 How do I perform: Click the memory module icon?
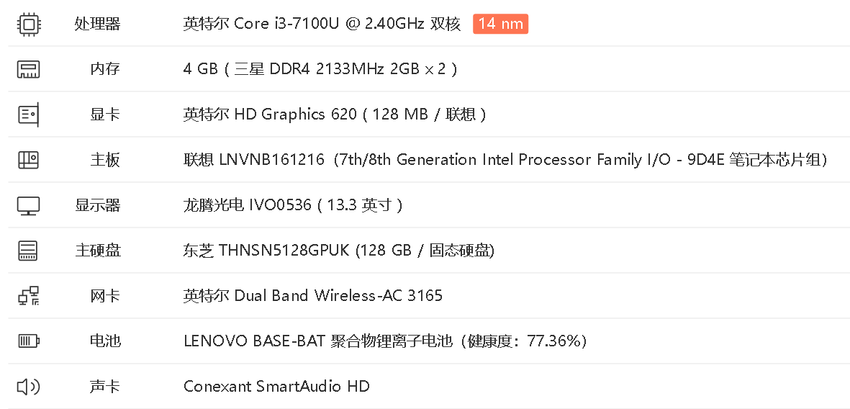click(28, 69)
